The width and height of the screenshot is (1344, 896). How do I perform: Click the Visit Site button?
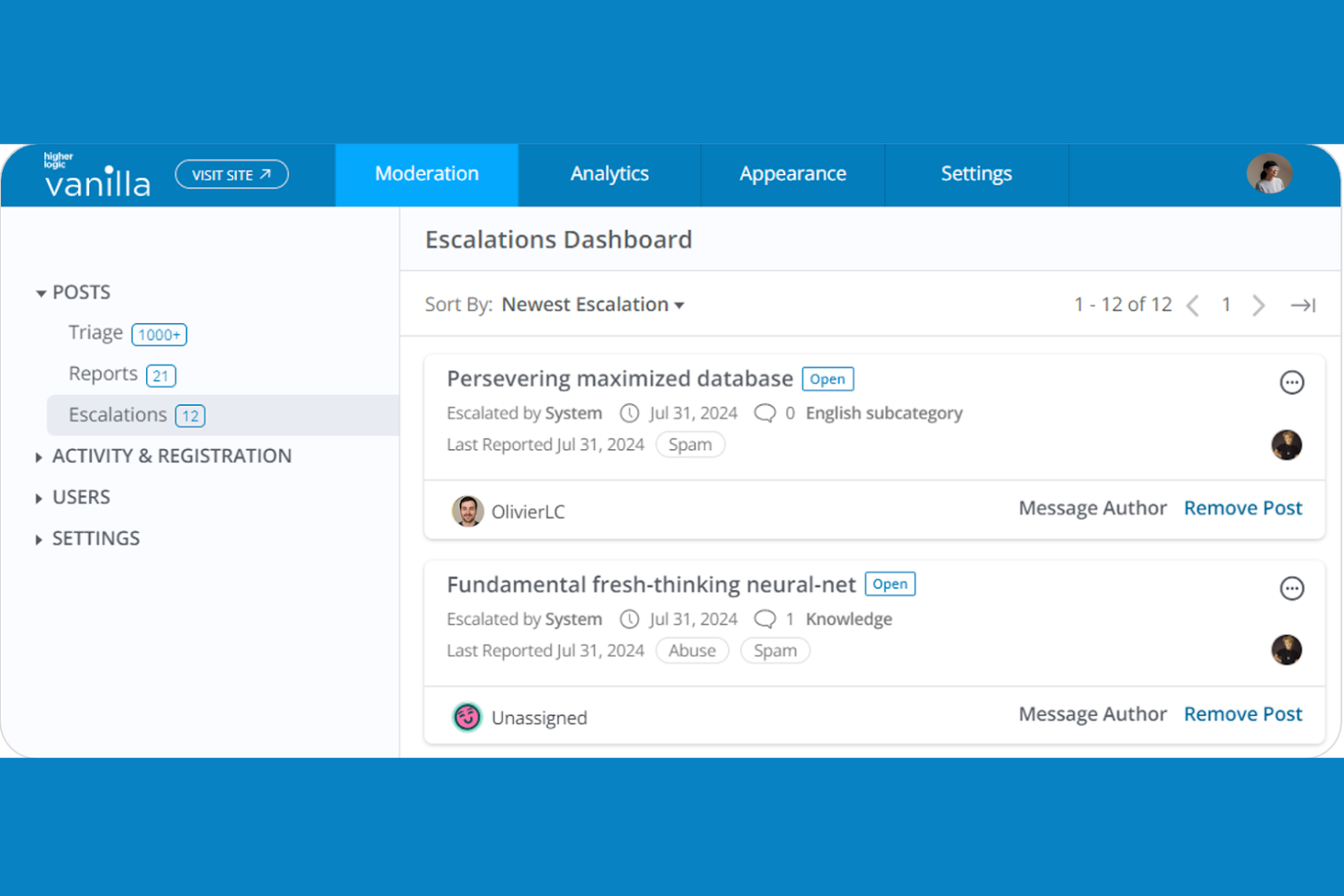pos(232,174)
